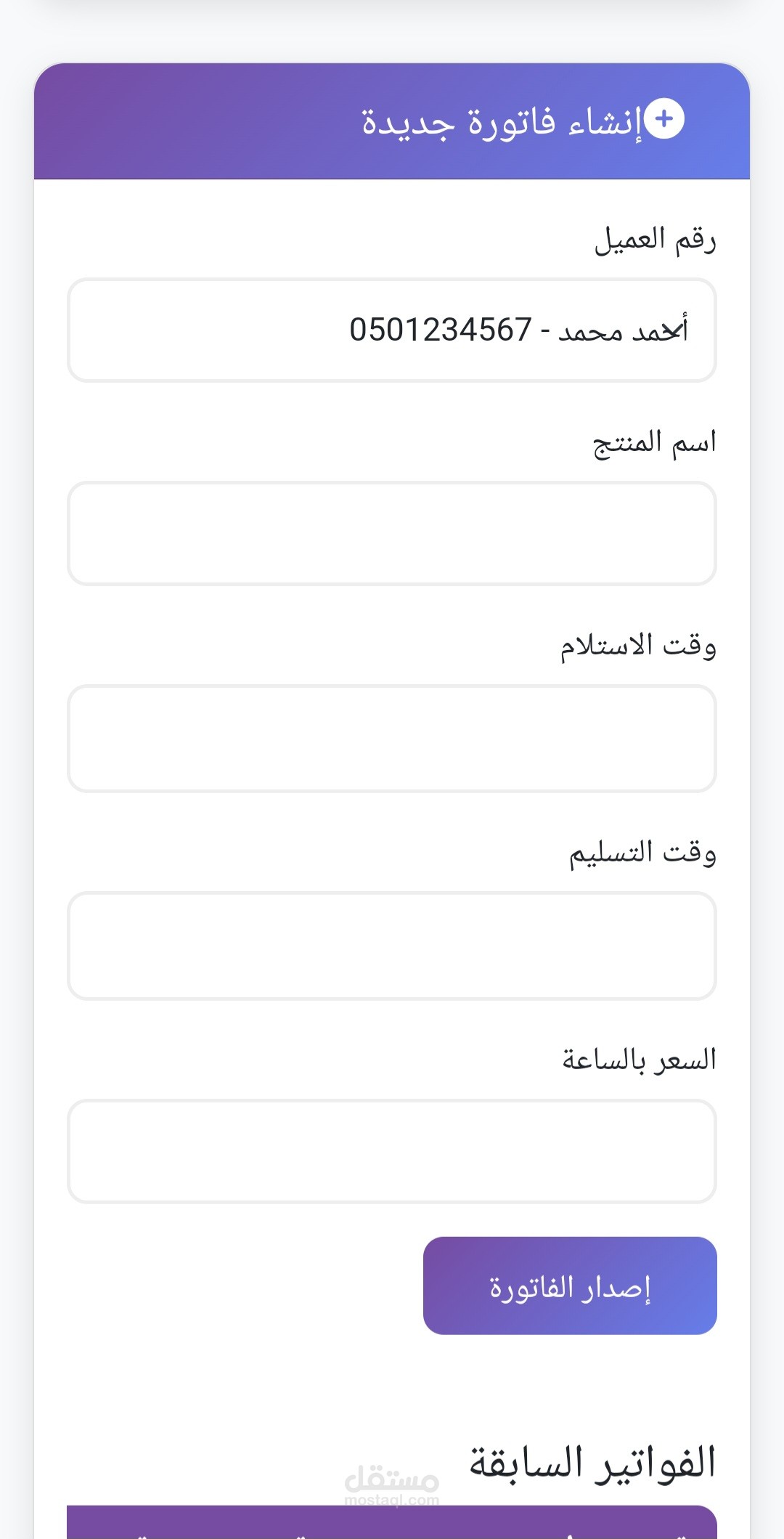This screenshot has width=784, height=1539.
Task: Open the رقم العميل customer dropdown
Action: click(392, 330)
